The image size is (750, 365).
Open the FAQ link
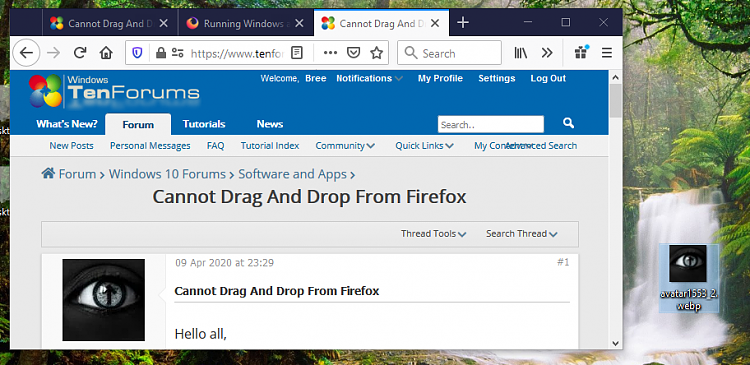click(x=215, y=146)
